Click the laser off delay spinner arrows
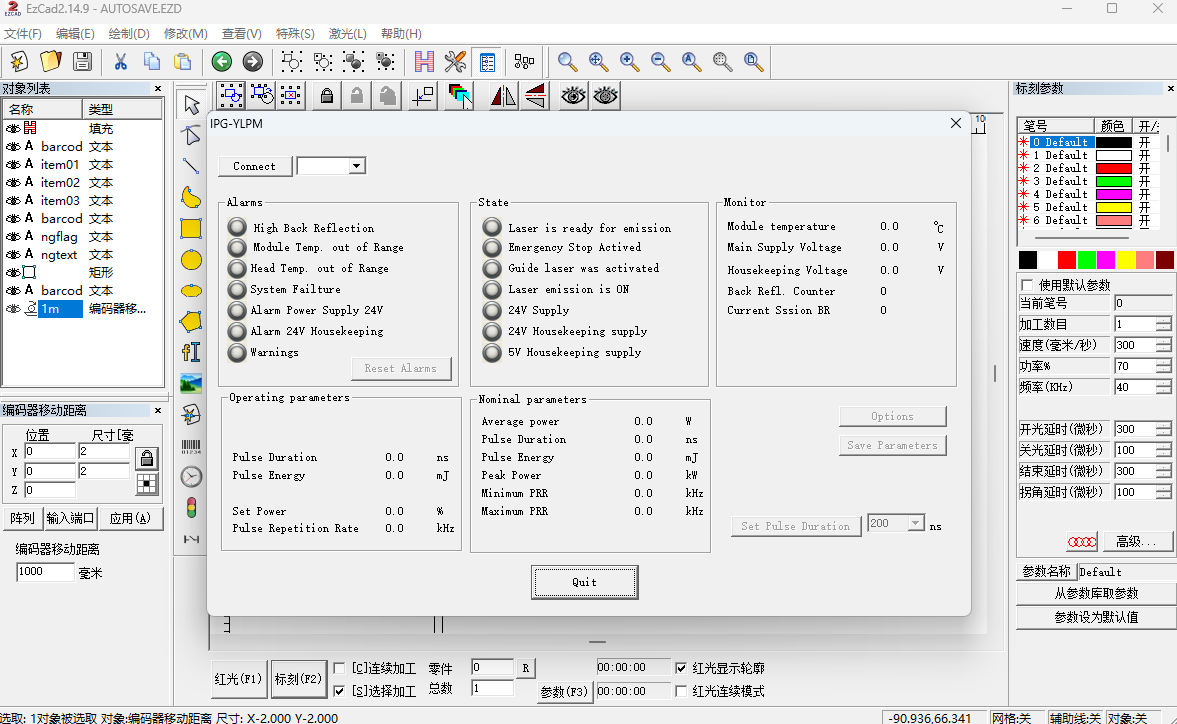The width and height of the screenshot is (1177, 724). point(1163,450)
